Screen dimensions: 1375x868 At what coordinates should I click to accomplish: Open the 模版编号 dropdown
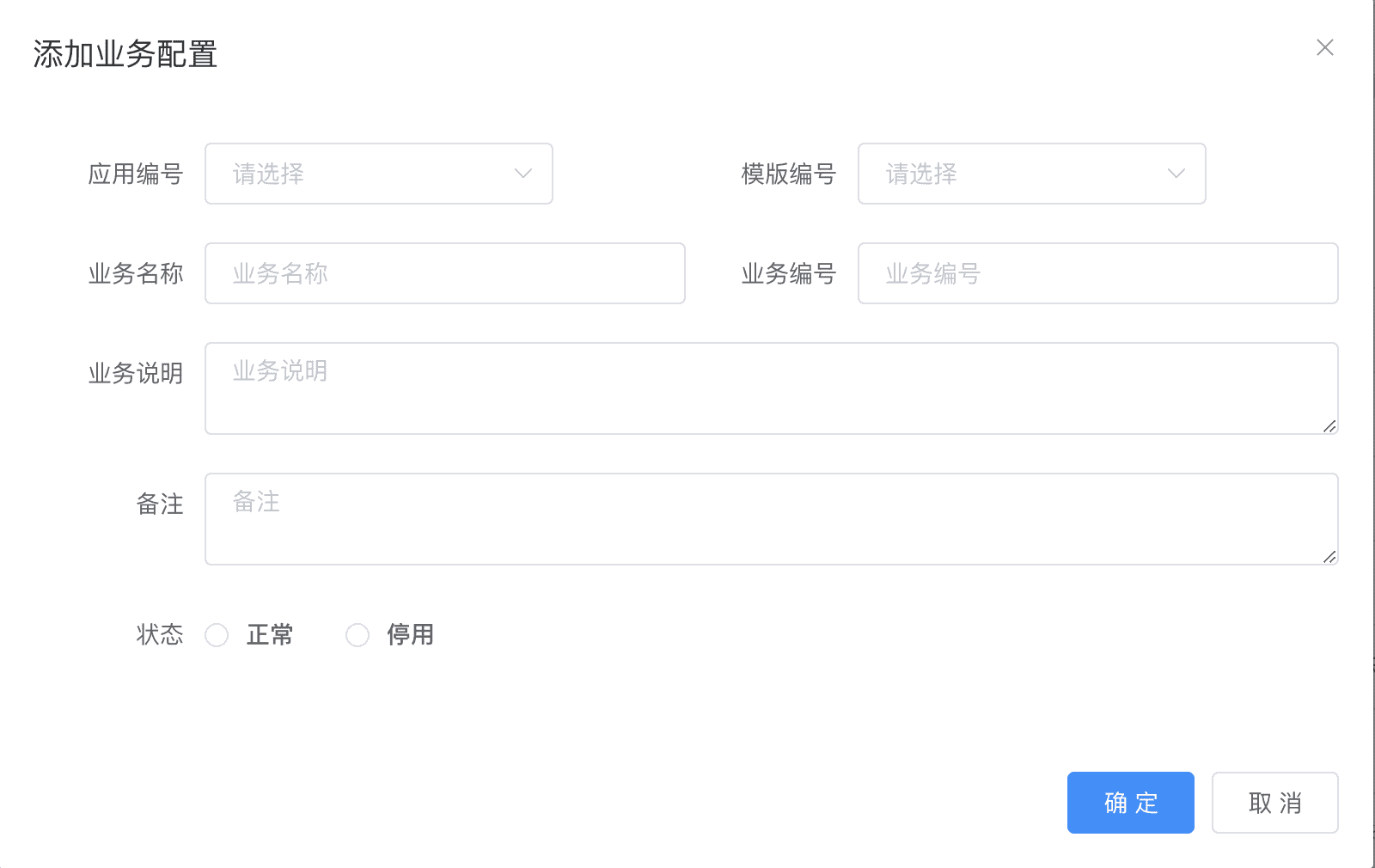[x=1031, y=174]
